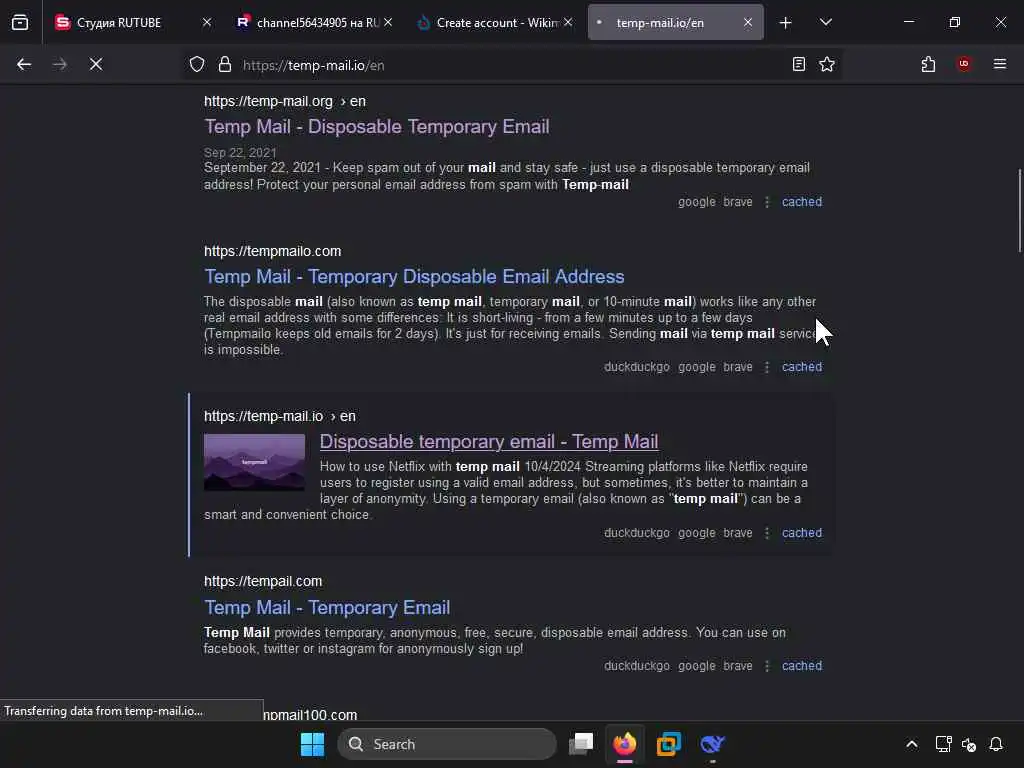
Task: Open the extensions puzzle icon
Action: tap(928, 64)
